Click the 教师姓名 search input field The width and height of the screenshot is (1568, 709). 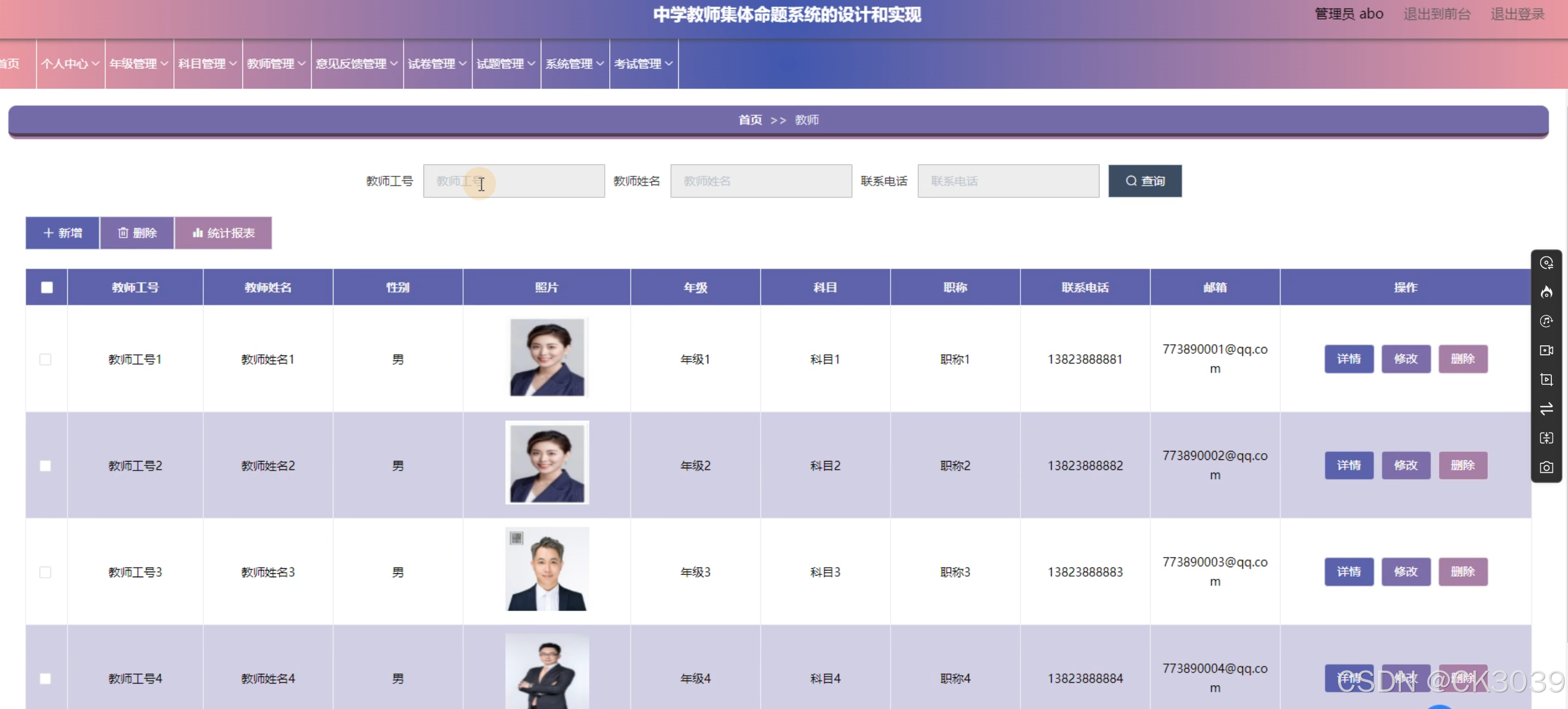(x=761, y=181)
